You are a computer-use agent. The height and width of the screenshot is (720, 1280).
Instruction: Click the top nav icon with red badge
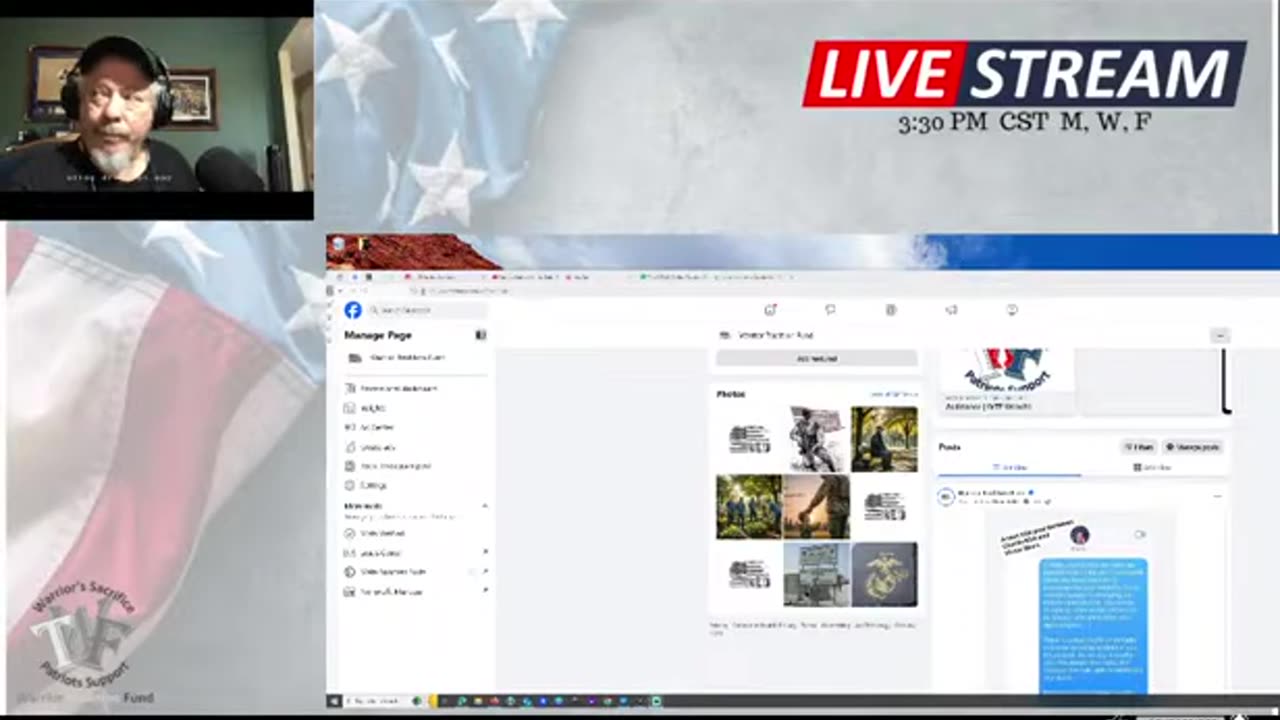(x=770, y=310)
